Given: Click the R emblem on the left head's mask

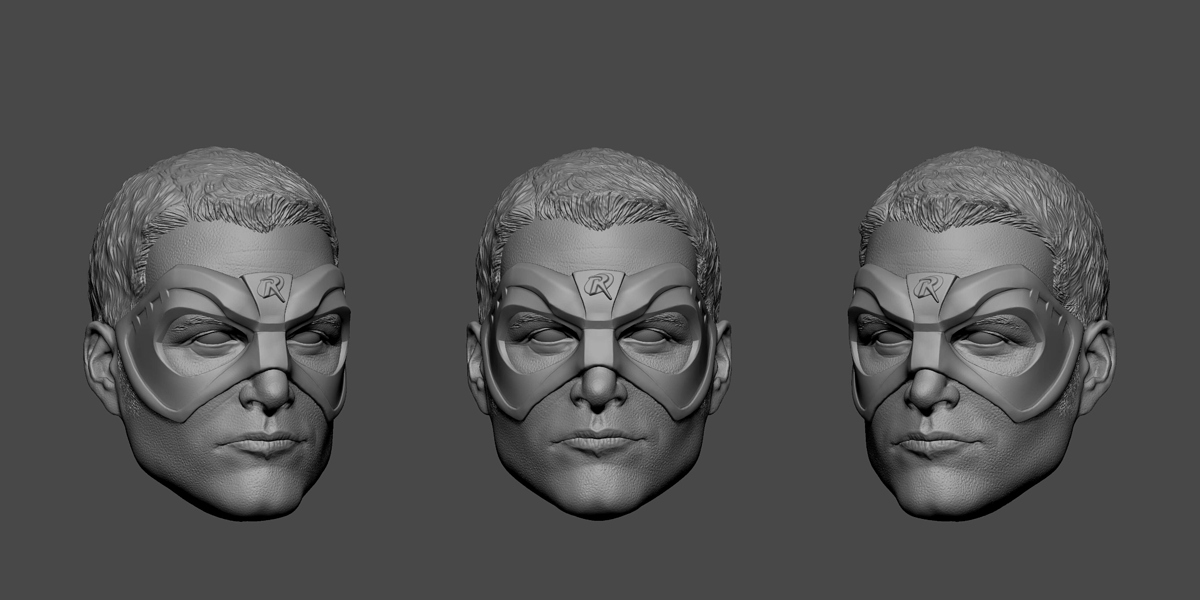Looking at the screenshot, I should pyautogui.click(x=271, y=289).
